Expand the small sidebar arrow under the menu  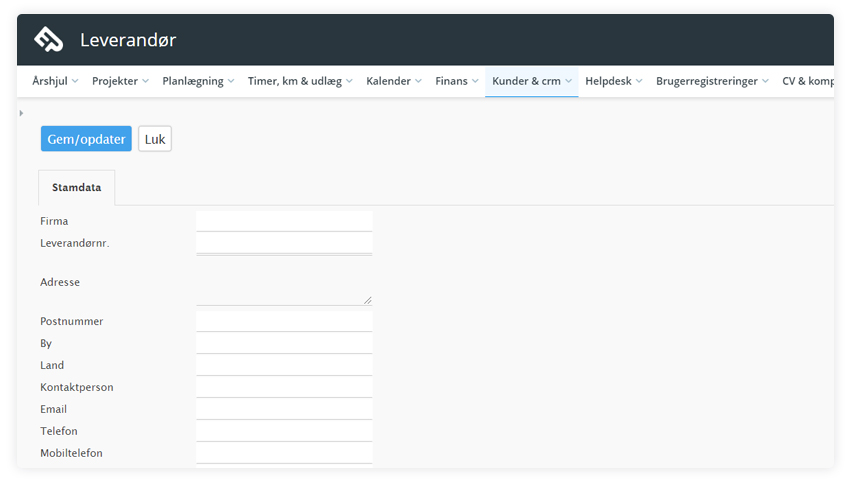point(21,113)
